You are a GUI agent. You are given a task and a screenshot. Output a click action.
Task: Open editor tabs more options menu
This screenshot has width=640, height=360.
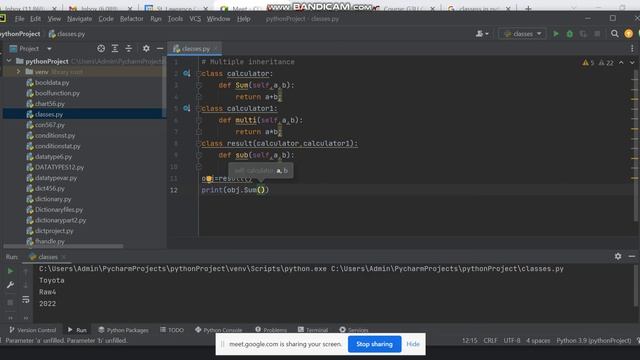pyautogui.click(x=632, y=49)
